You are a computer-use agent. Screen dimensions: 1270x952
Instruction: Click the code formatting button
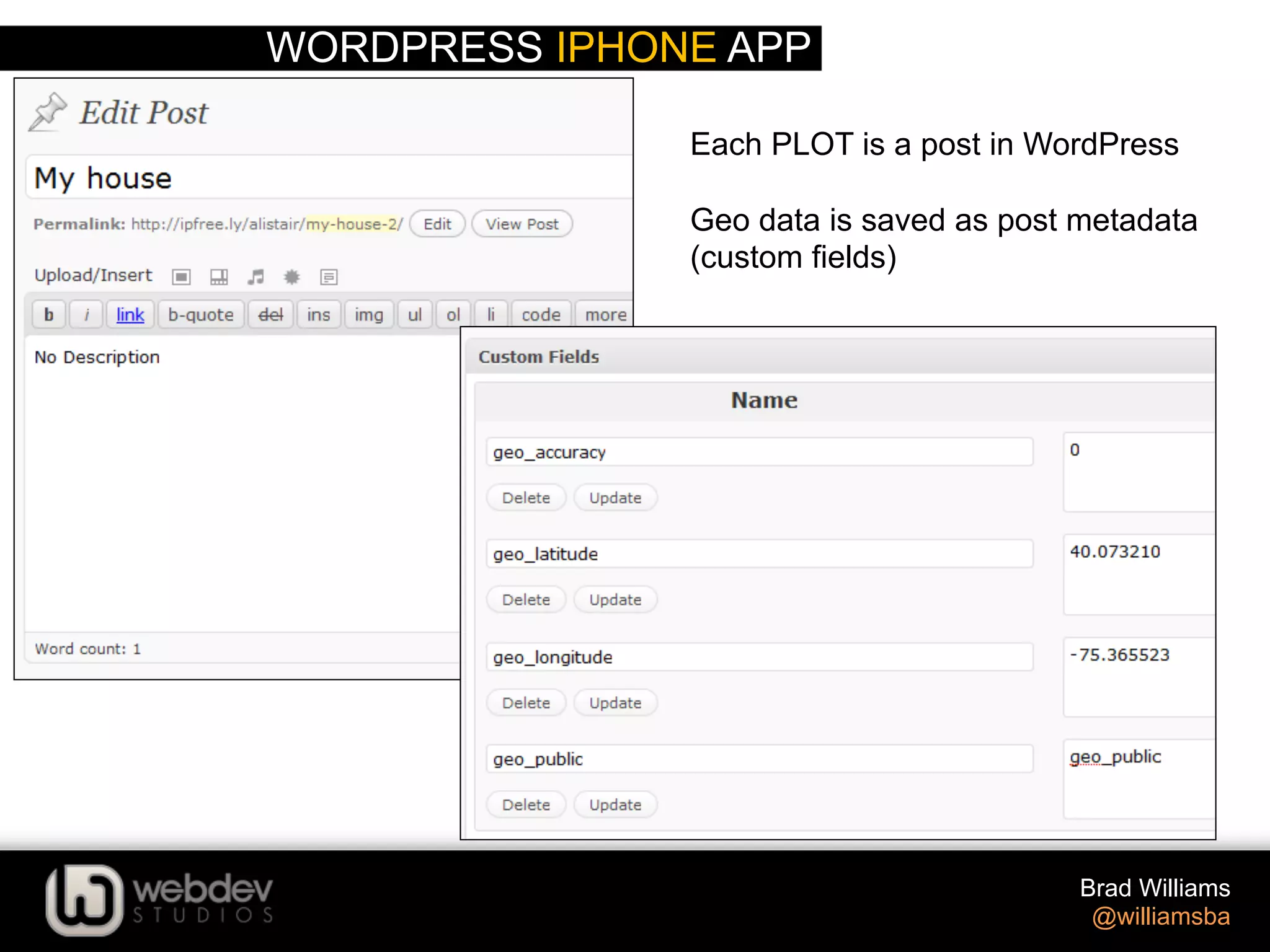pyautogui.click(x=541, y=315)
